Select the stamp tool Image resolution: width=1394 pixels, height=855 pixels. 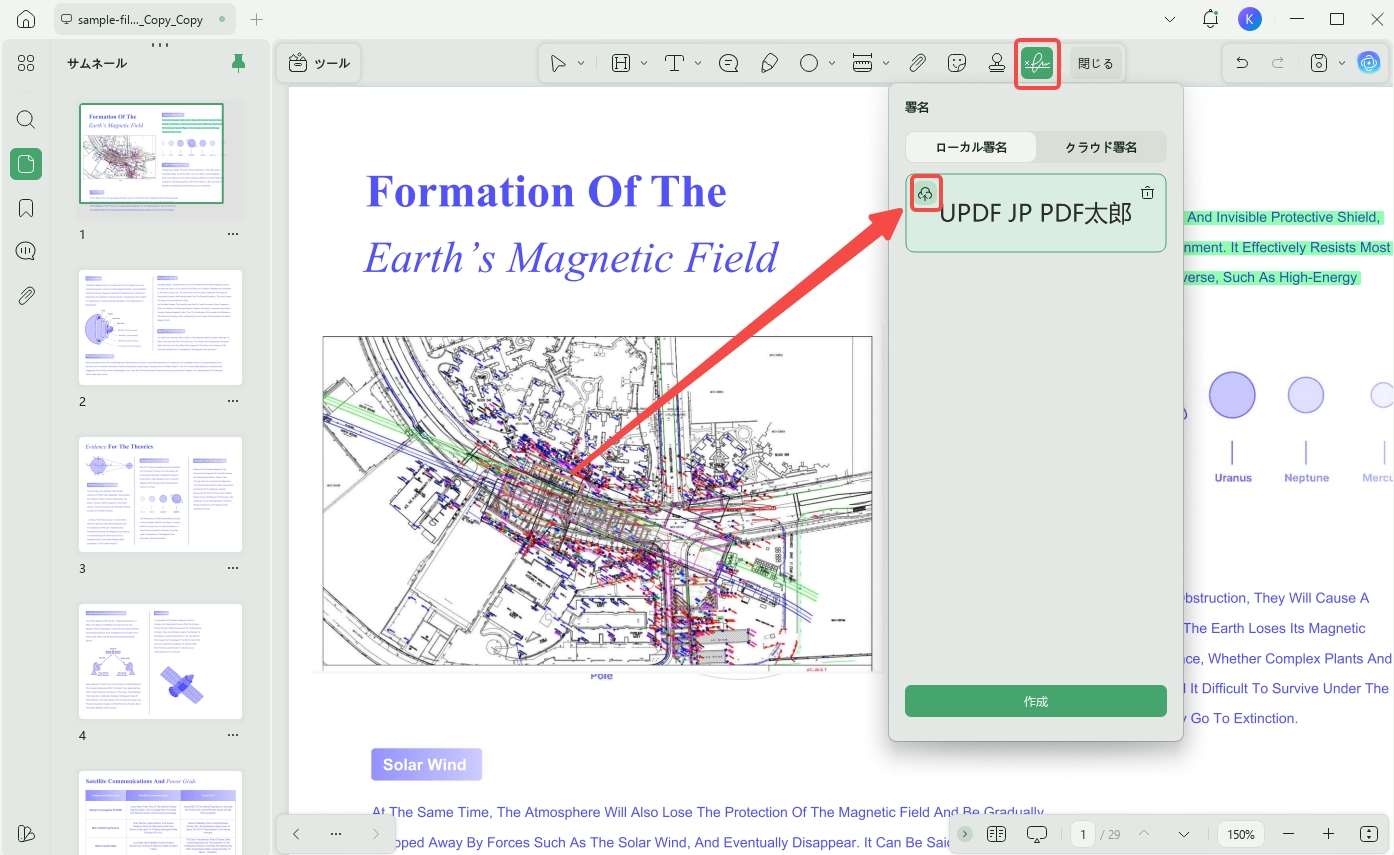point(996,63)
